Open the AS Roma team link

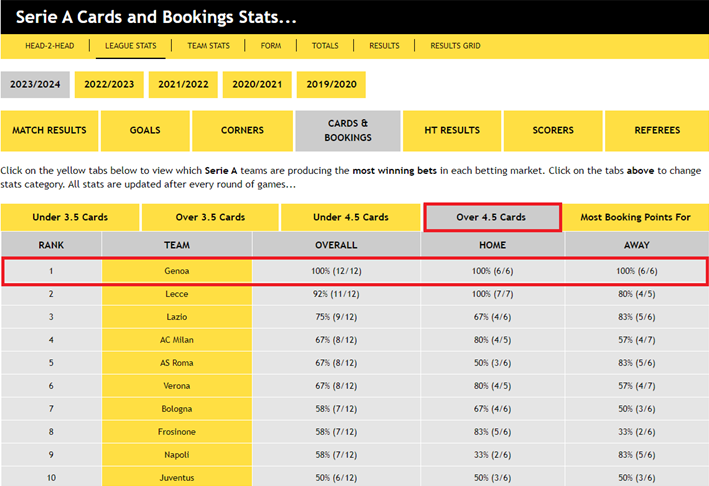coord(177,363)
